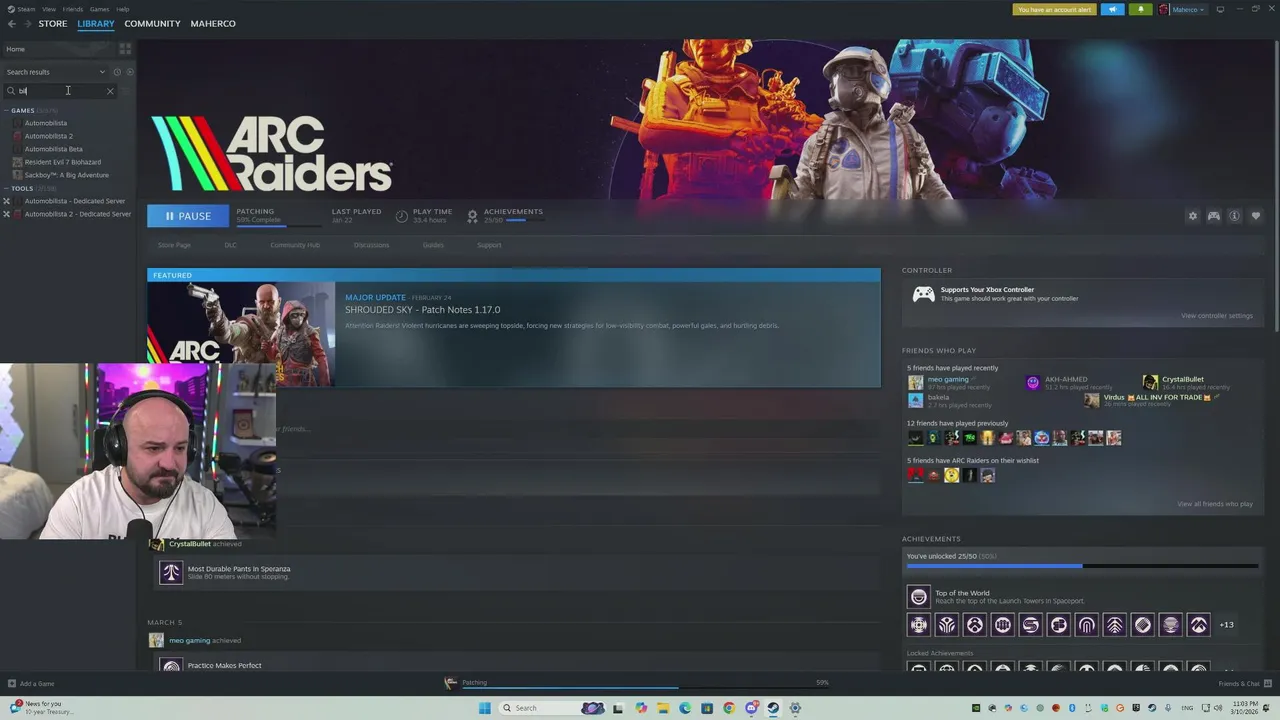This screenshot has height=720, width=1280.
Task: Open the Games menu
Action: 99,9
